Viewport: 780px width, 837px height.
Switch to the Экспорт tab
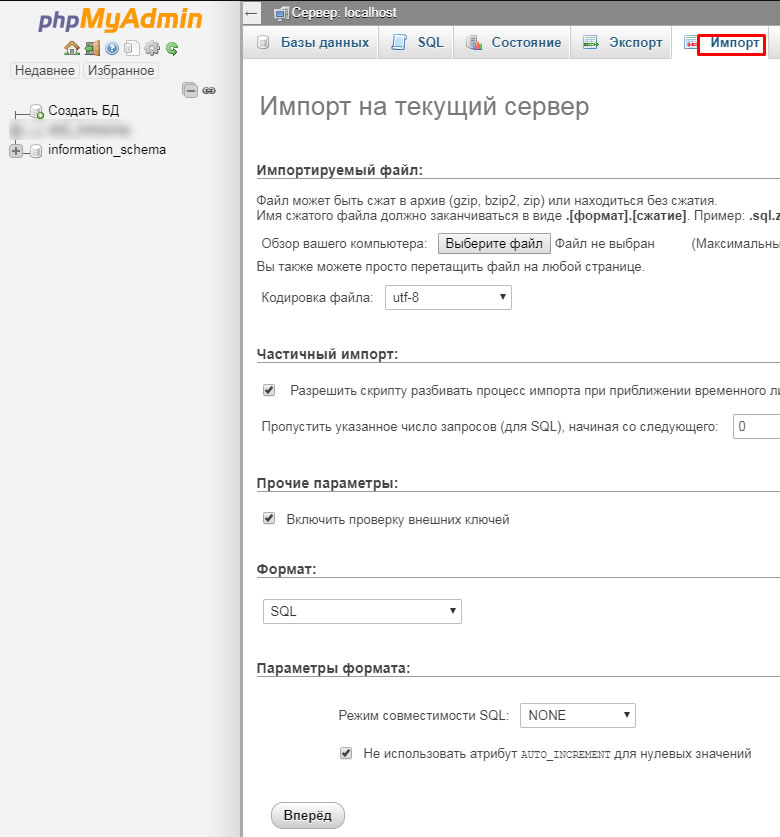[x=623, y=43]
